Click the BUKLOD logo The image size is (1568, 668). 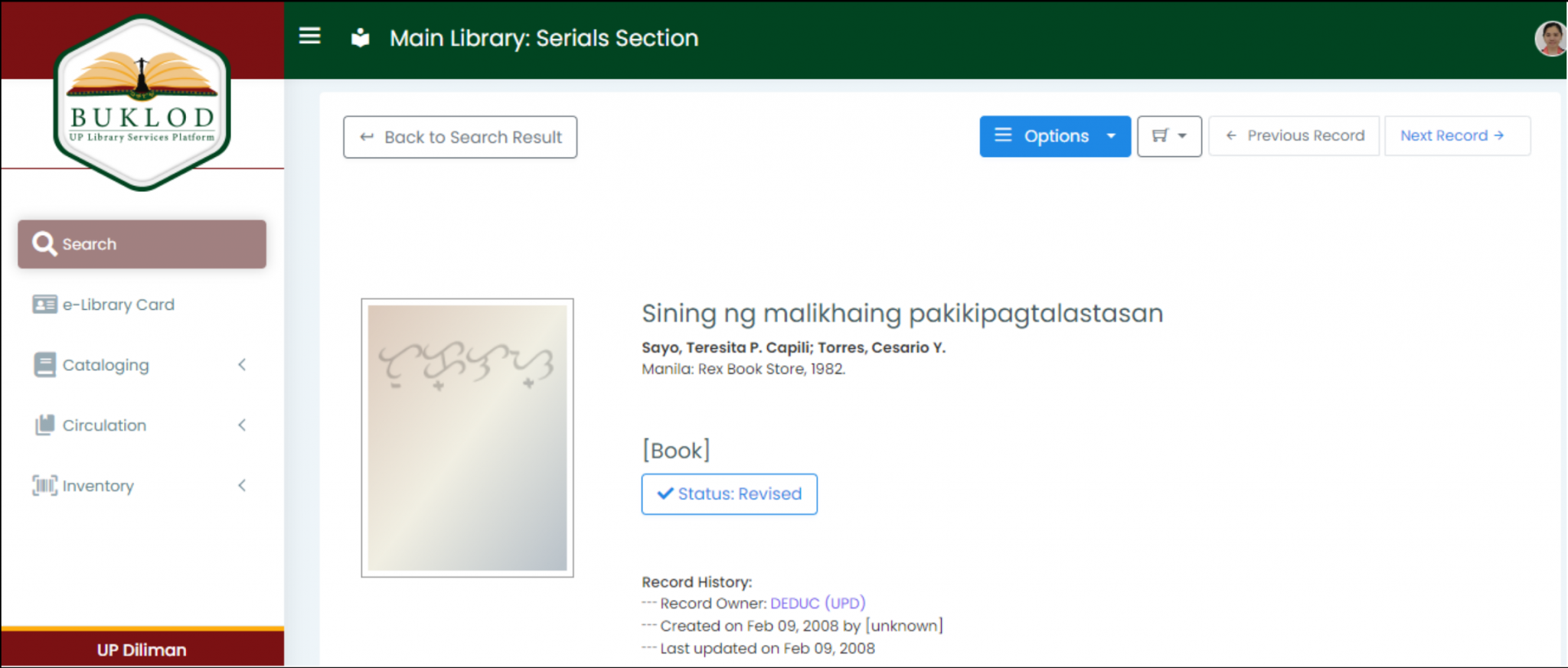point(142,103)
